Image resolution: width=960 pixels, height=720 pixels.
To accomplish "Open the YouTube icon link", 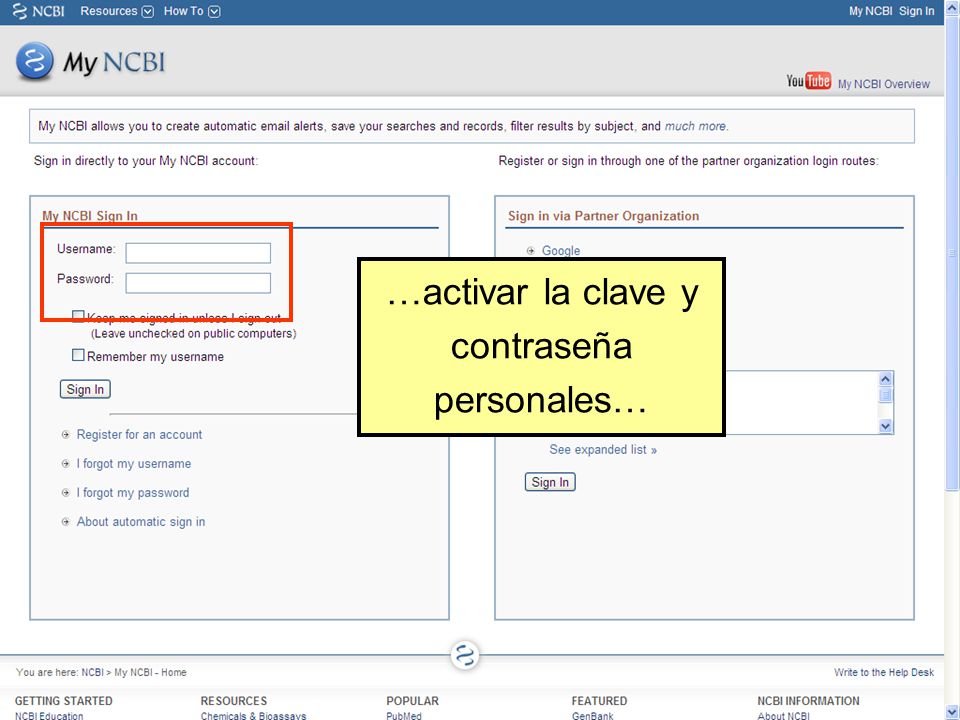I will click(808, 81).
